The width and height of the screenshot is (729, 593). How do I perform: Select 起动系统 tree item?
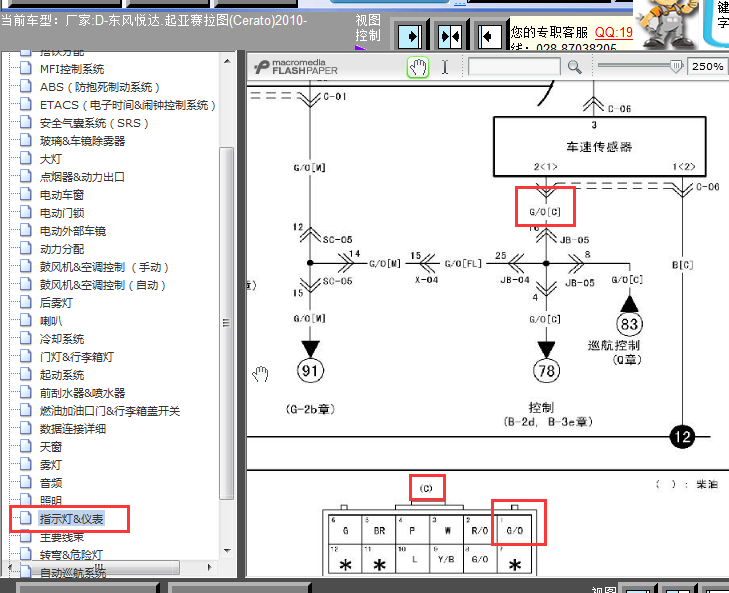tap(62, 375)
